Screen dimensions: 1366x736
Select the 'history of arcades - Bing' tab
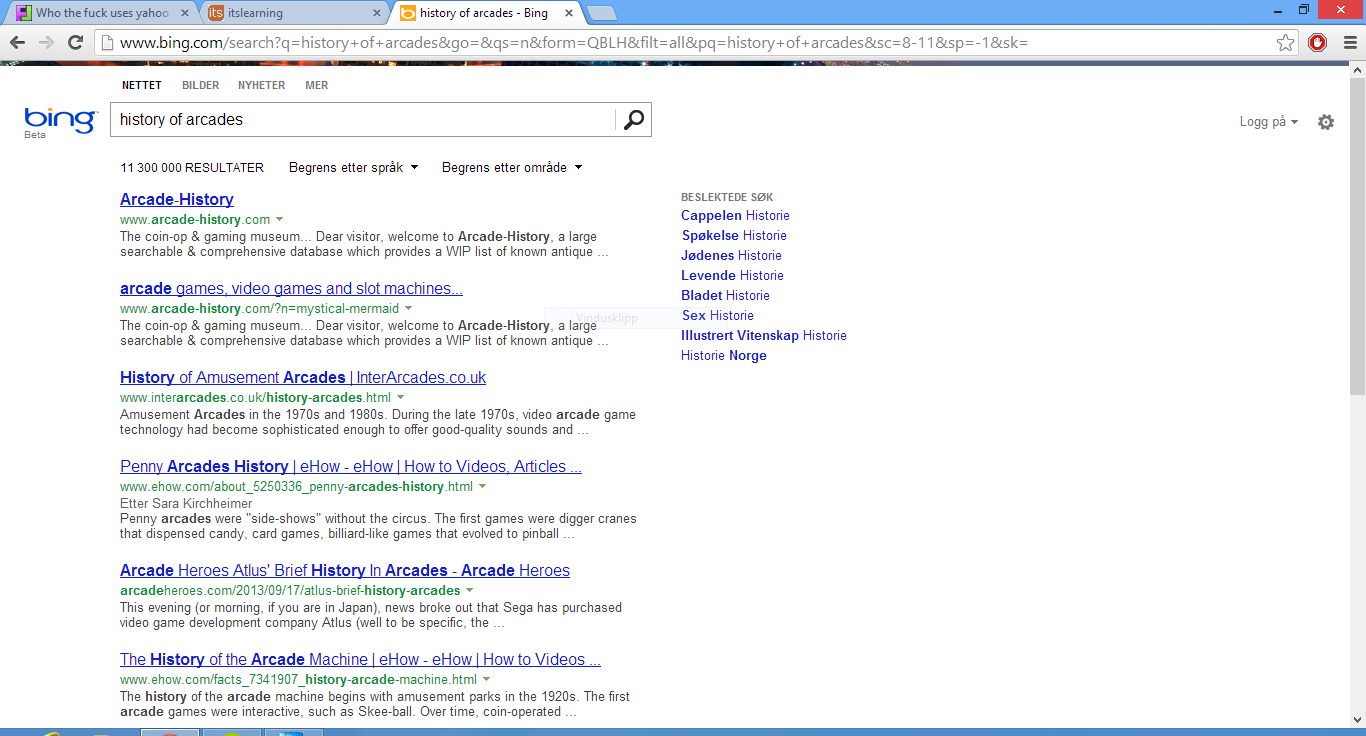click(486, 13)
